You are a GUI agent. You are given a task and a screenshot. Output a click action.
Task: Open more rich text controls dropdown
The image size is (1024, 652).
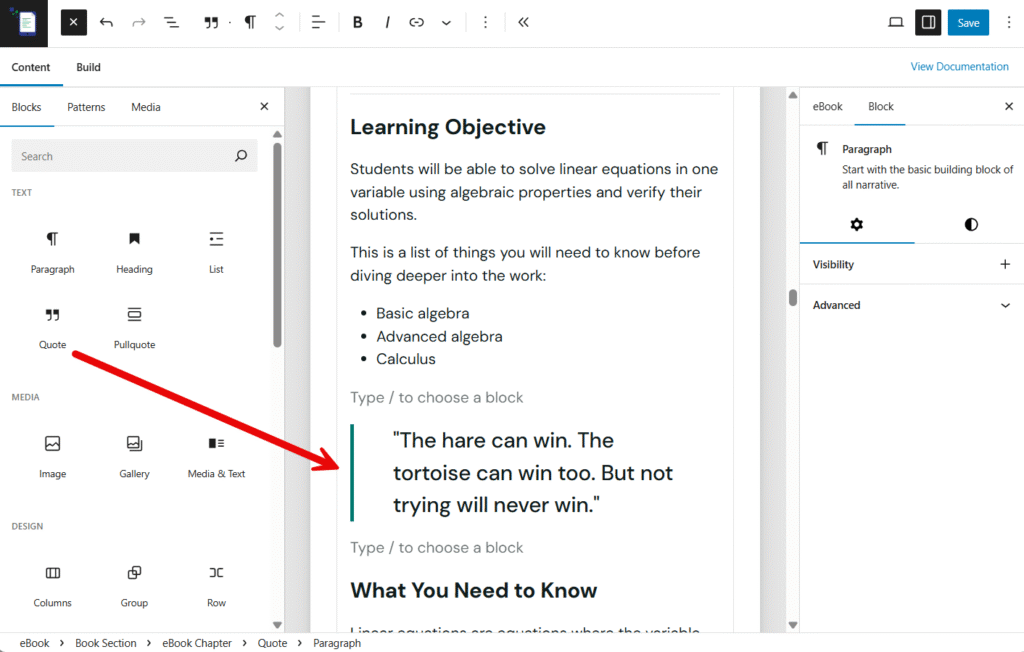pos(446,22)
